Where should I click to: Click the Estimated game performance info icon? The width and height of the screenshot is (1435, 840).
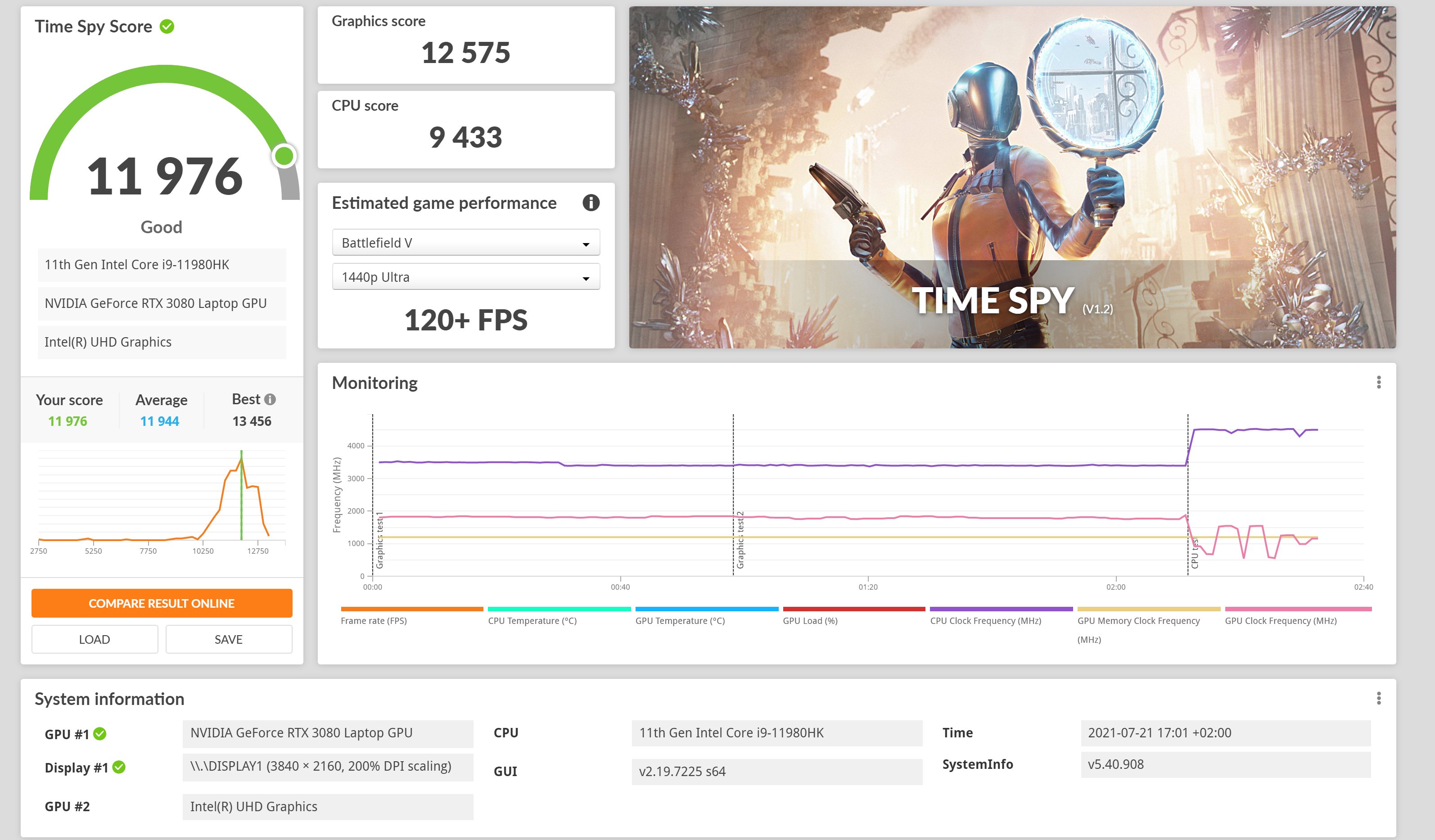(591, 203)
